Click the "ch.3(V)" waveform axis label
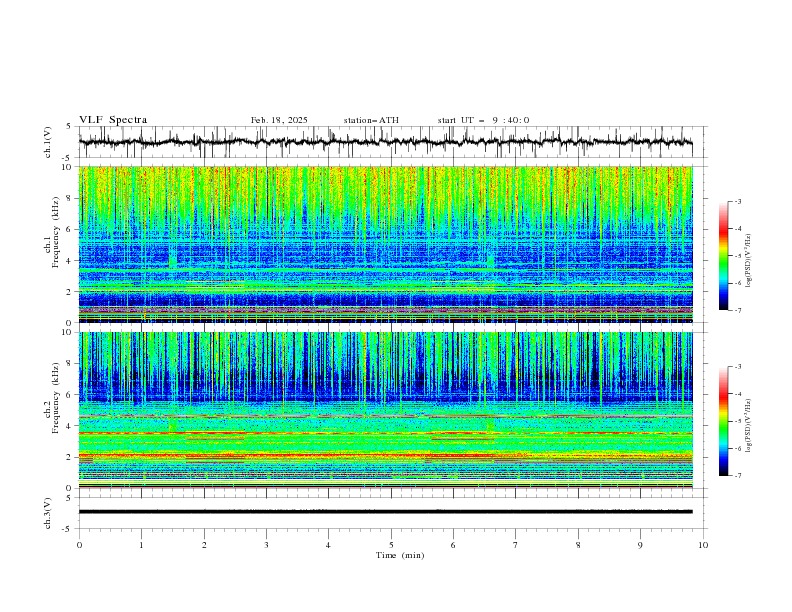The width and height of the screenshot is (792, 612). point(48,513)
